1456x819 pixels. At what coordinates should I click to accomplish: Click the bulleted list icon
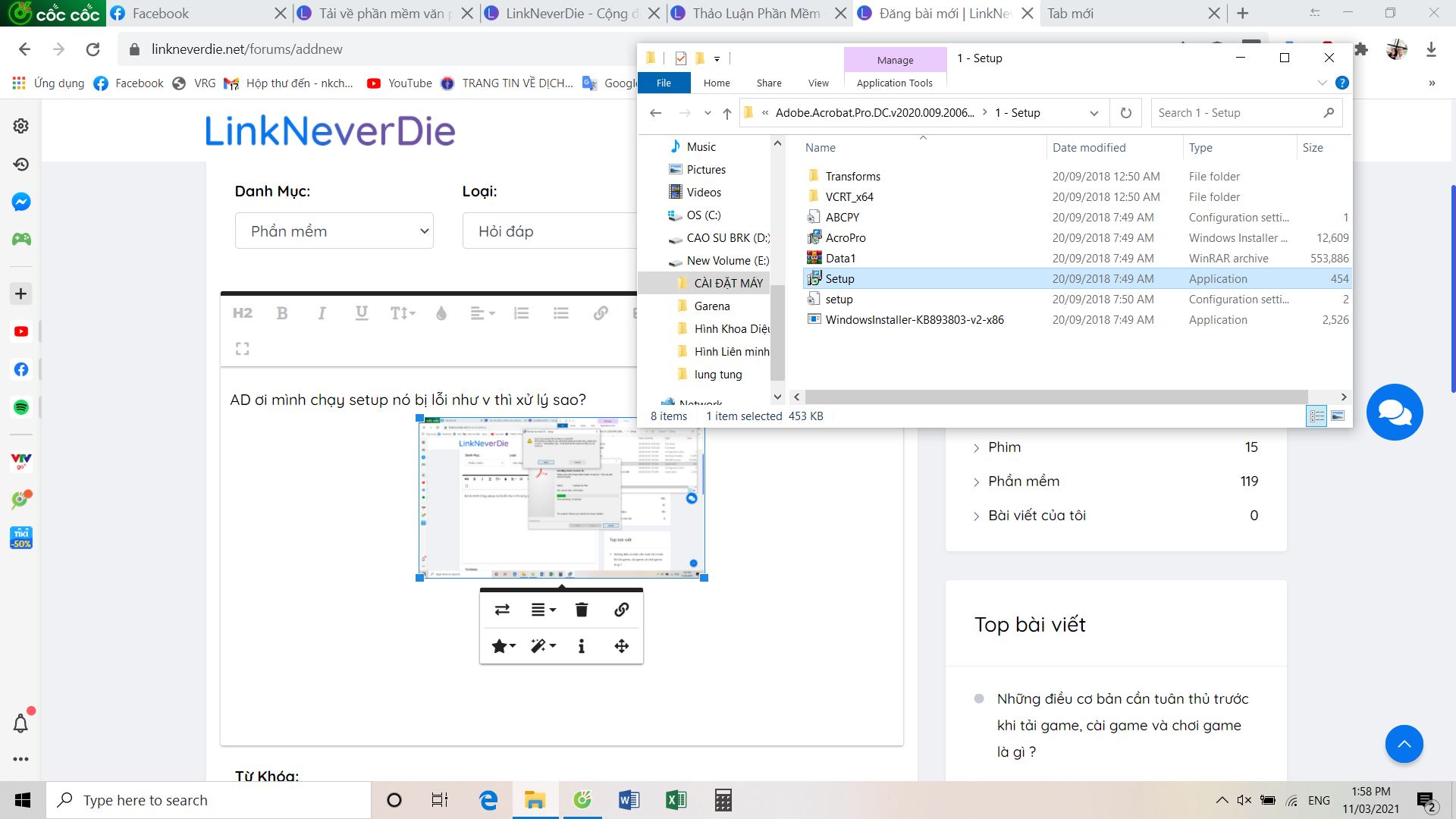(x=561, y=313)
